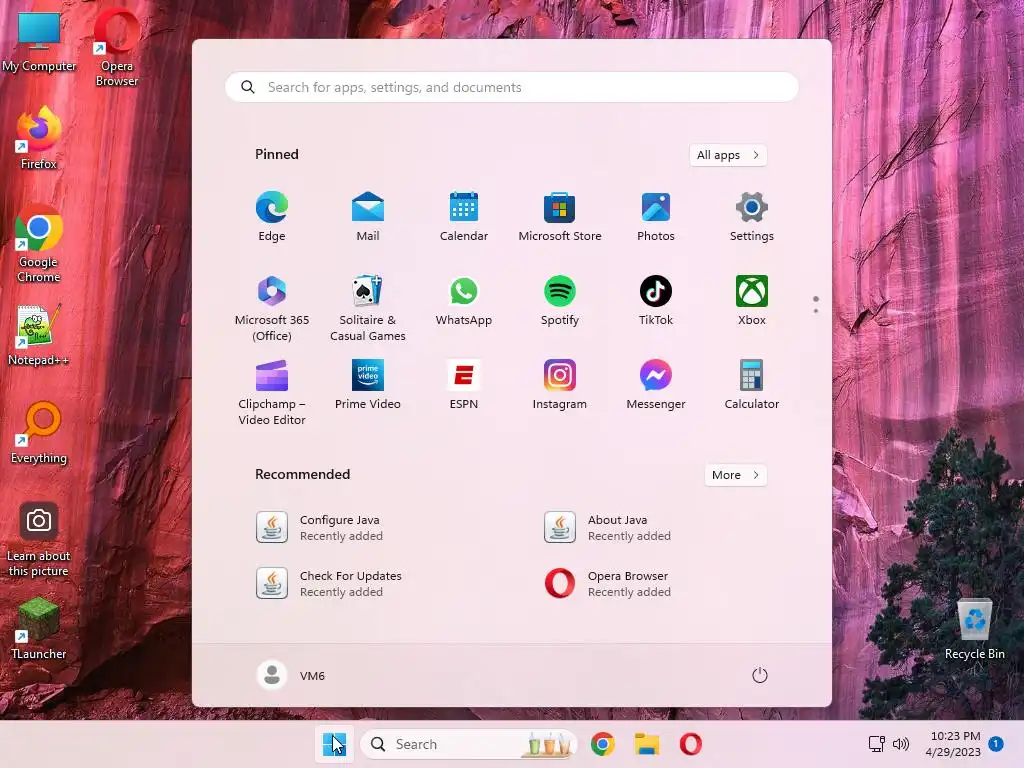Open Chrome from the taskbar
This screenshot has height=768, width=1024.
point(603,744)
